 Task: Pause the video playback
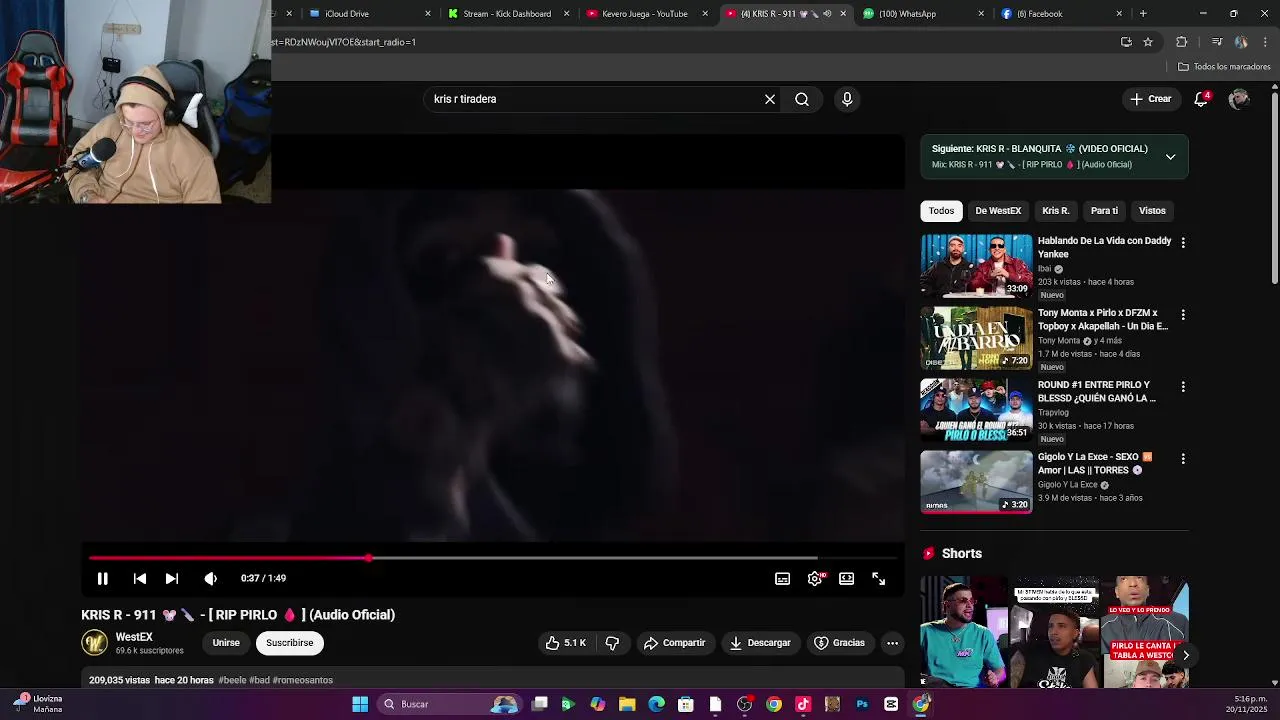102,578
